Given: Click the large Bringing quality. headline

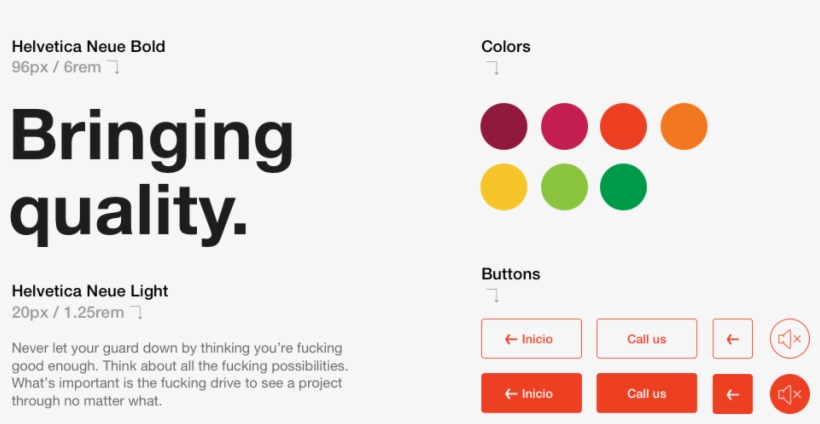Looking at the screenshot, I should pos(152,173).
